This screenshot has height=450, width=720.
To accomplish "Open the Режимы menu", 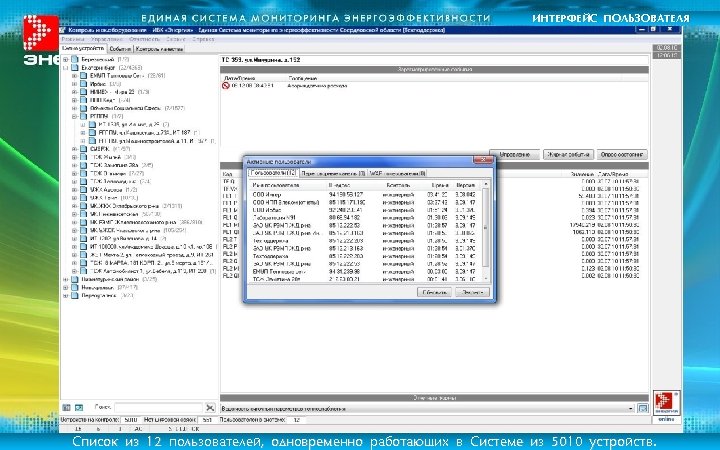I will click(x=73, y=39).
